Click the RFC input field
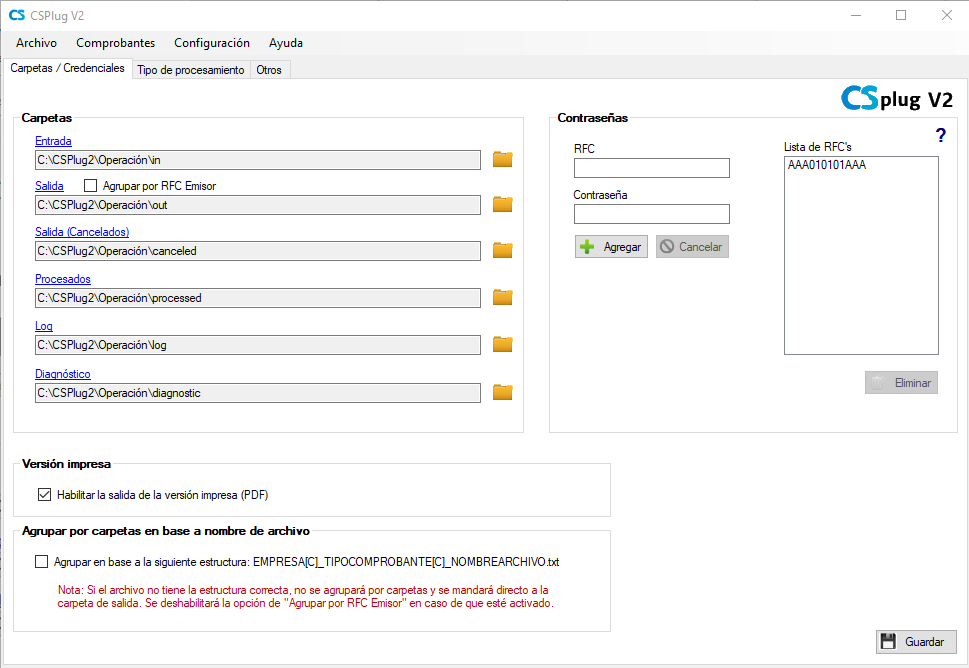969x668 pixels. pyautogui.click(x=652, y=168)
